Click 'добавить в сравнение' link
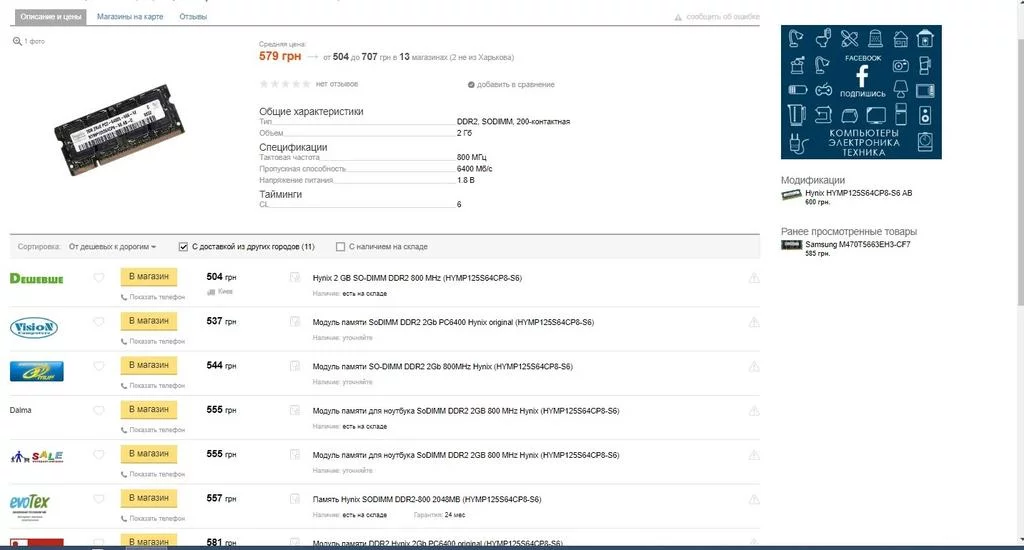 (511, 85)
